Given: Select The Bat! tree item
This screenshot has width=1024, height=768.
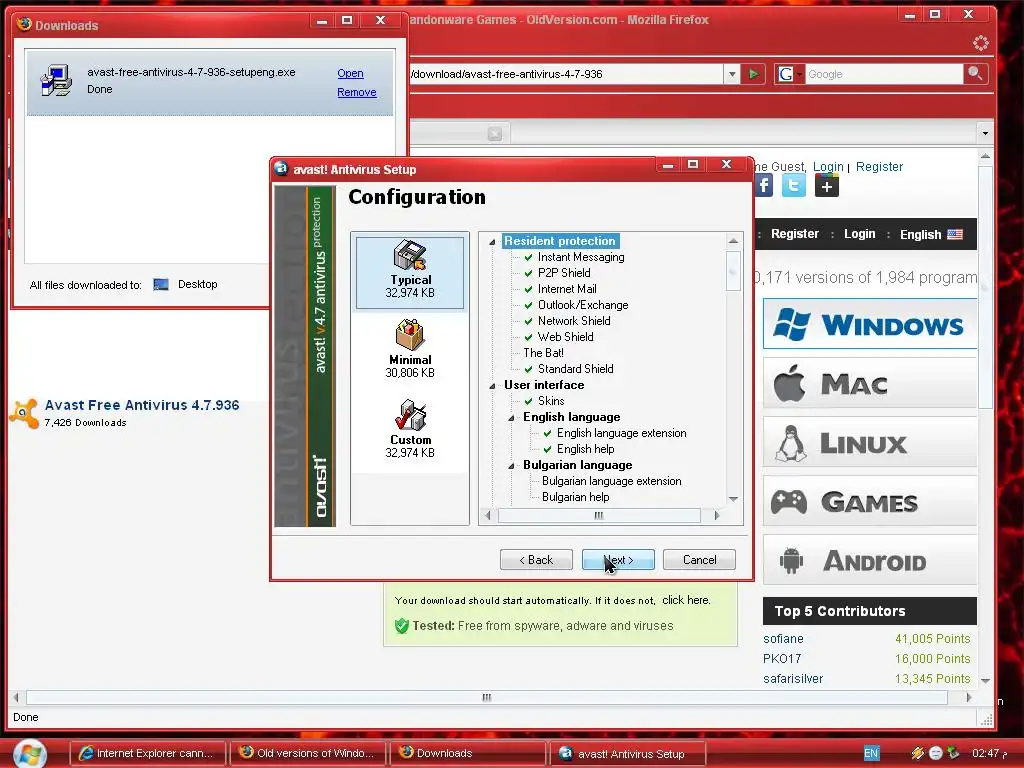Looking at the screenshot, I should point(543,353).
